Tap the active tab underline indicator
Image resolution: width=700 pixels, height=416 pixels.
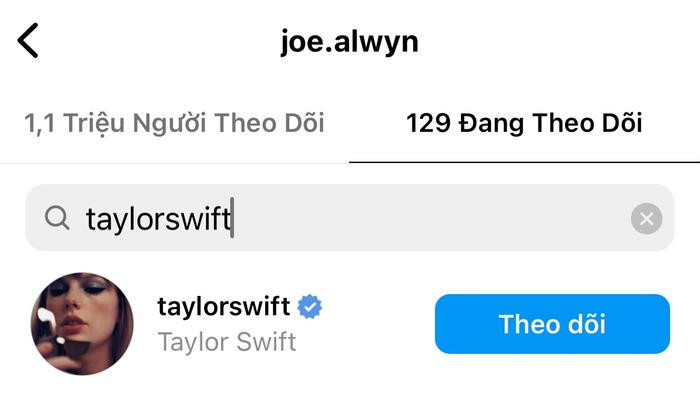(x=525, y=162)
